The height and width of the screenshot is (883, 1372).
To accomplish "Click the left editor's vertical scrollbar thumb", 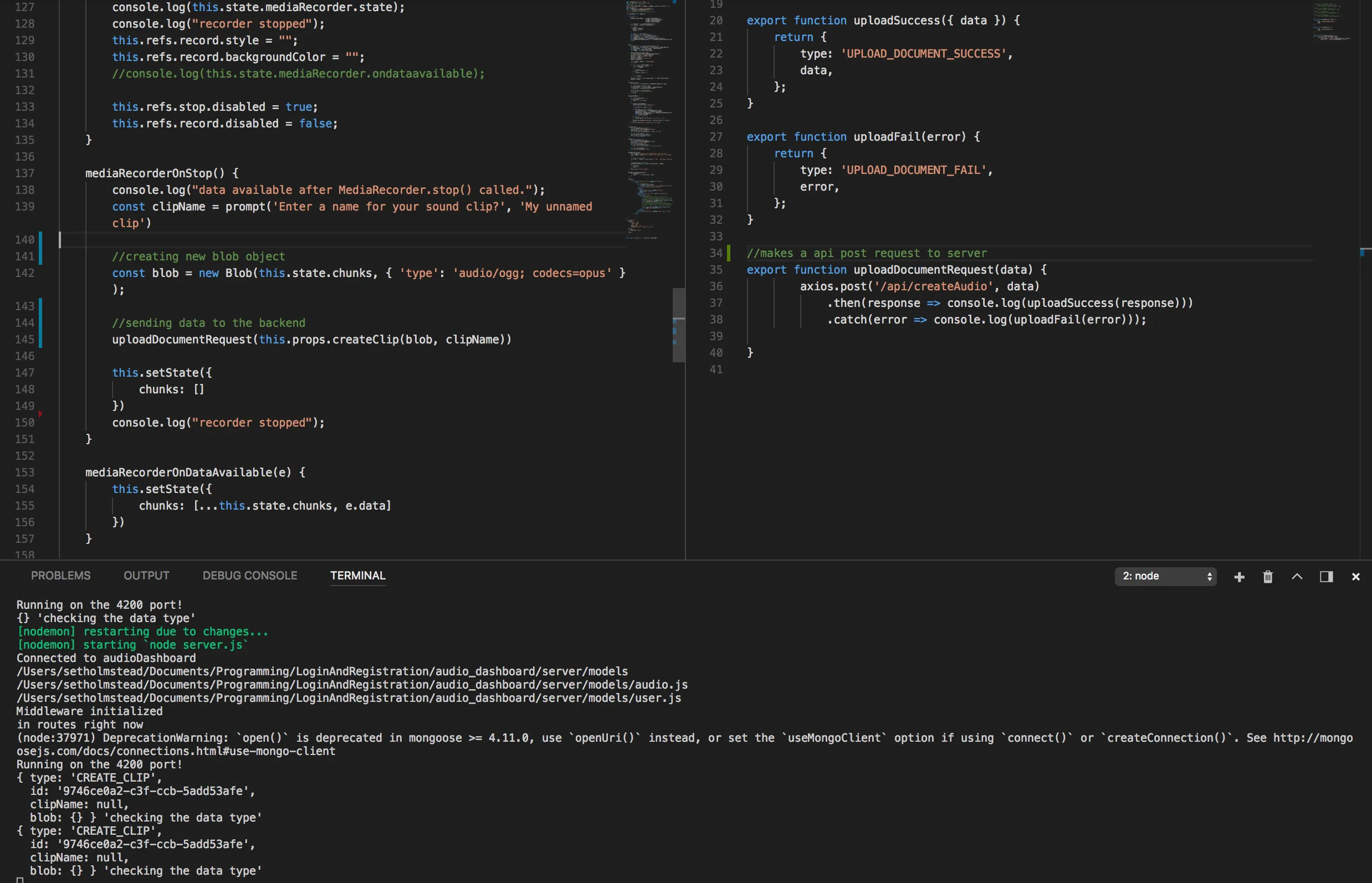I will coord(679,325).
